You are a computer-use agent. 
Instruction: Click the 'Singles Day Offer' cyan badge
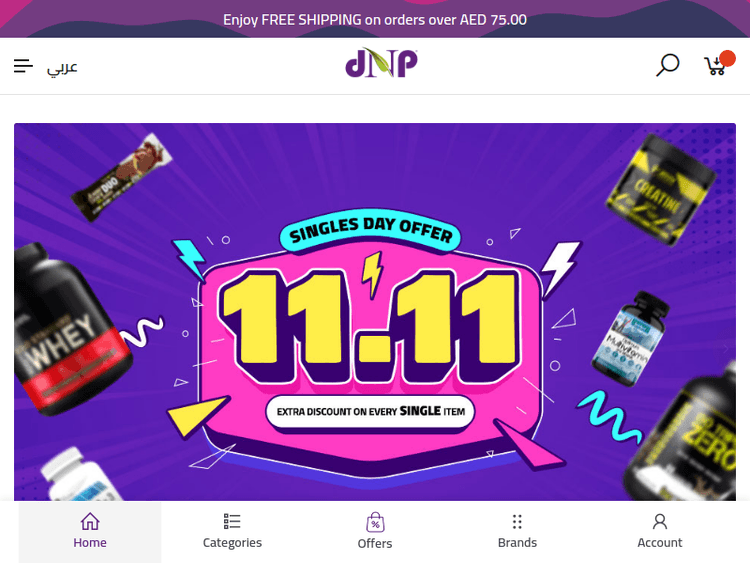370,231
